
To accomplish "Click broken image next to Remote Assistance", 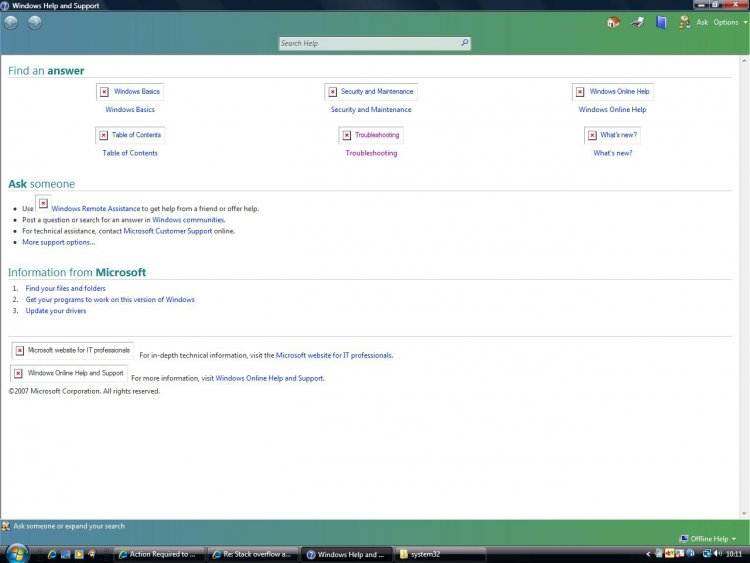I will tap(43, 203).
